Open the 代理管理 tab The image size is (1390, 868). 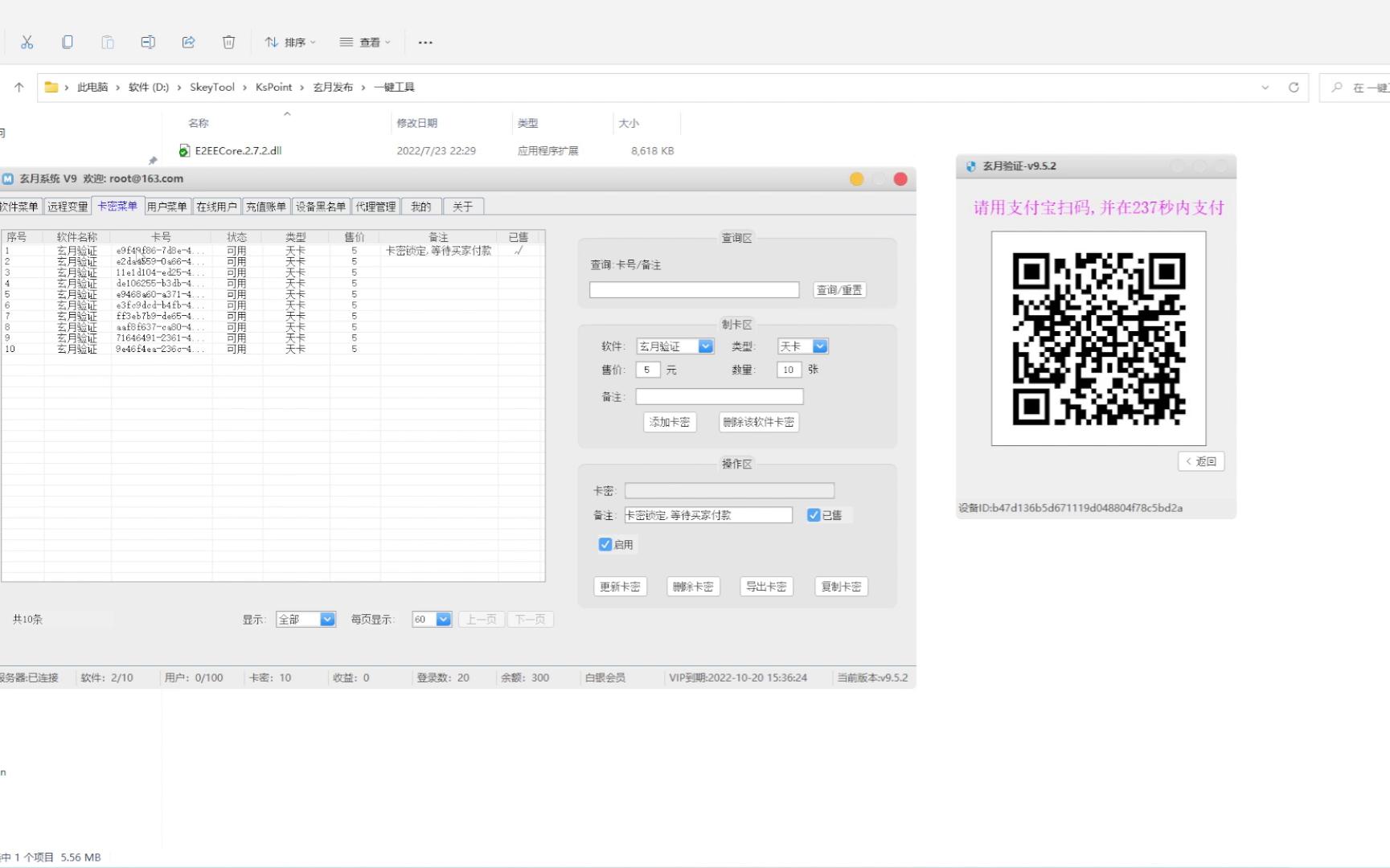click(376, 207)
